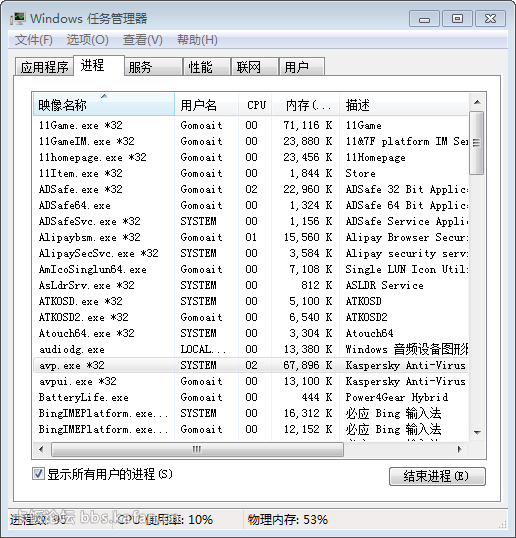Open the 查看(V) menu
The height and width of the screenshot is (538, 516).
(142, 40)
